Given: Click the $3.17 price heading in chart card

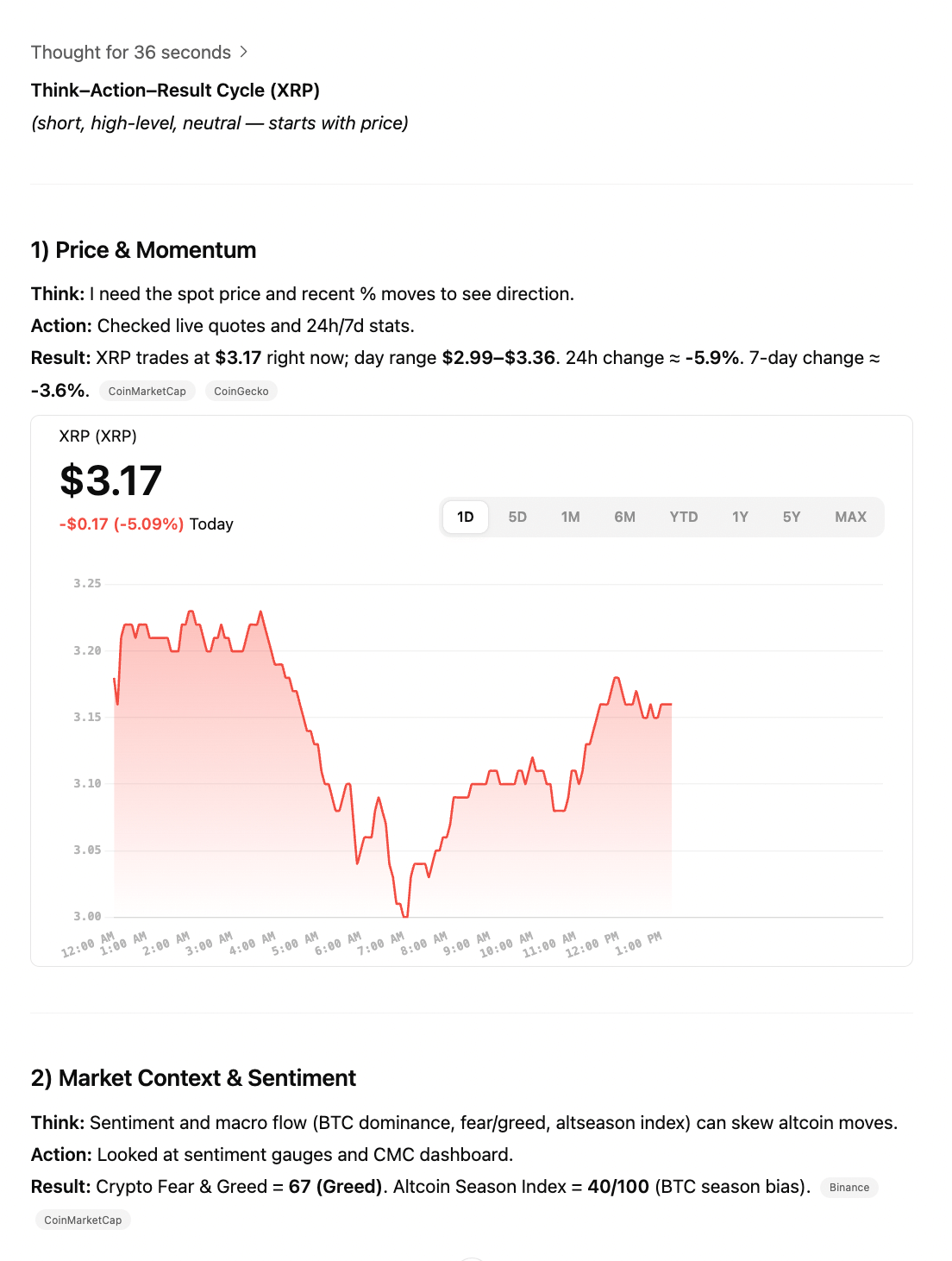Looking at the screenshot, I should point(111,480).
